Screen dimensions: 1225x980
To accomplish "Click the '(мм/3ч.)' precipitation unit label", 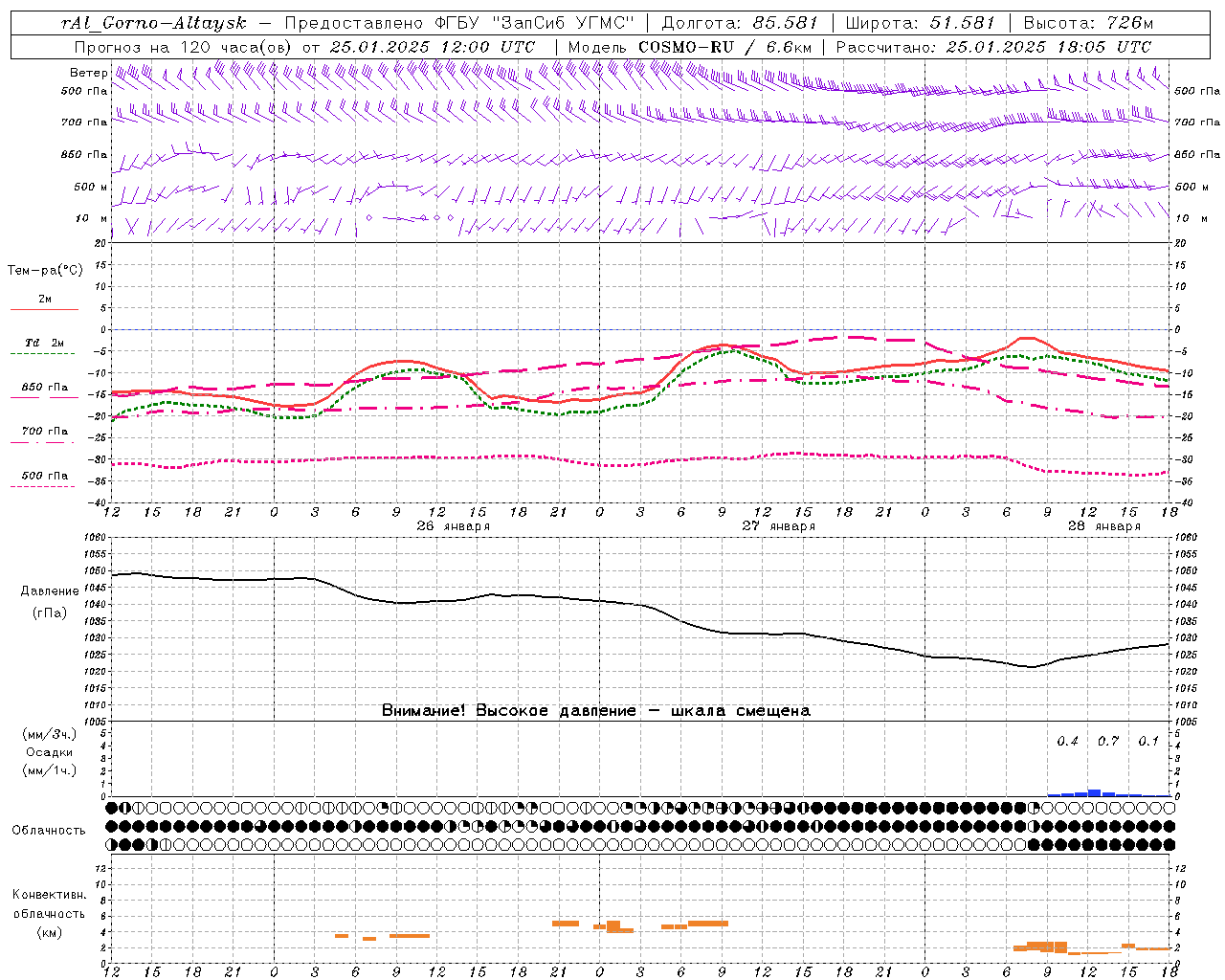I will click(50, 735).
